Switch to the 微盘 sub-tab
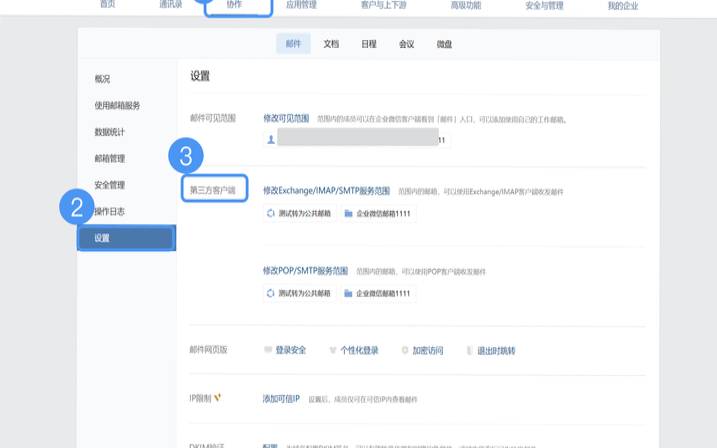The width and height of the screenshot is (717, 448). (444, 44)
